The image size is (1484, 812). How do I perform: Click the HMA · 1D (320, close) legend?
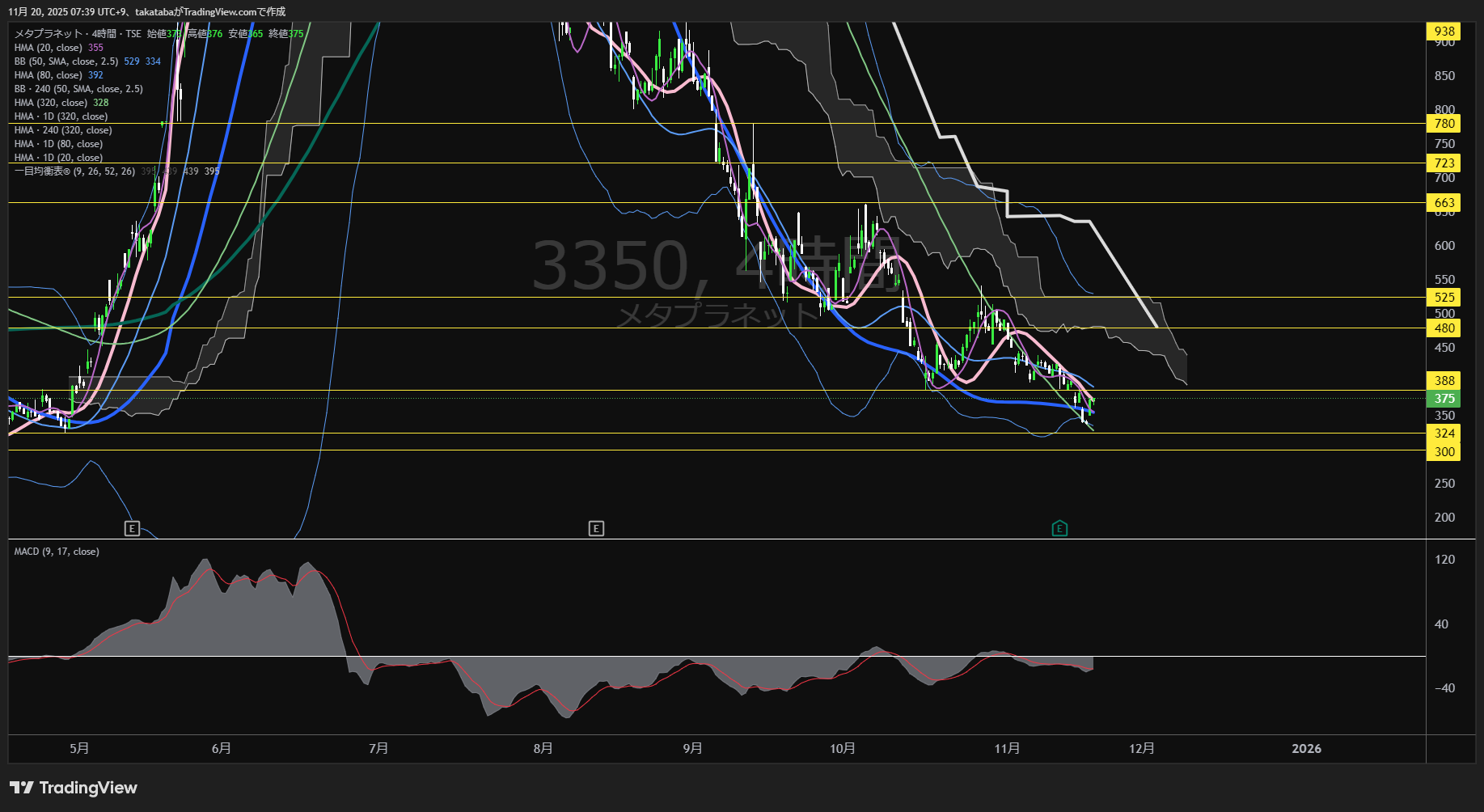point(61,116)
